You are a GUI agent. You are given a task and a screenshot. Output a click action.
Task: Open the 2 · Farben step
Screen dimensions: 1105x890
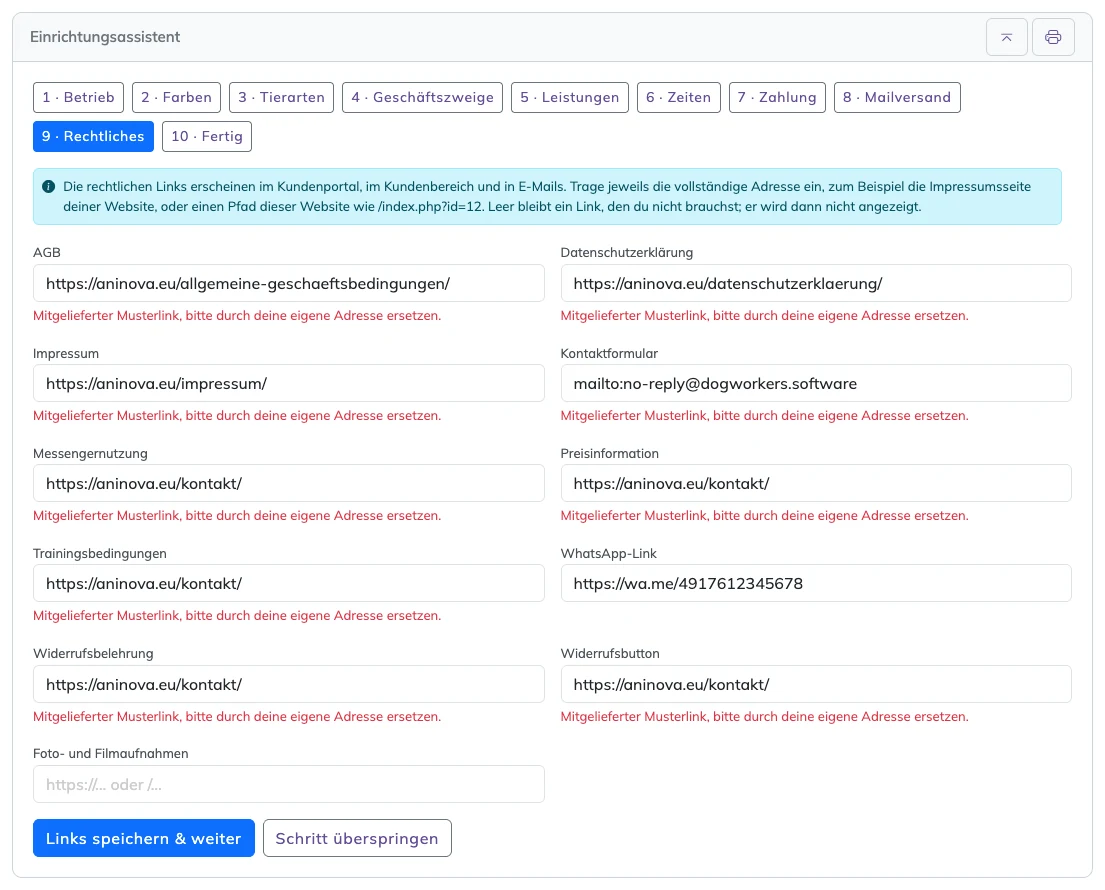(x=176, y=97)
